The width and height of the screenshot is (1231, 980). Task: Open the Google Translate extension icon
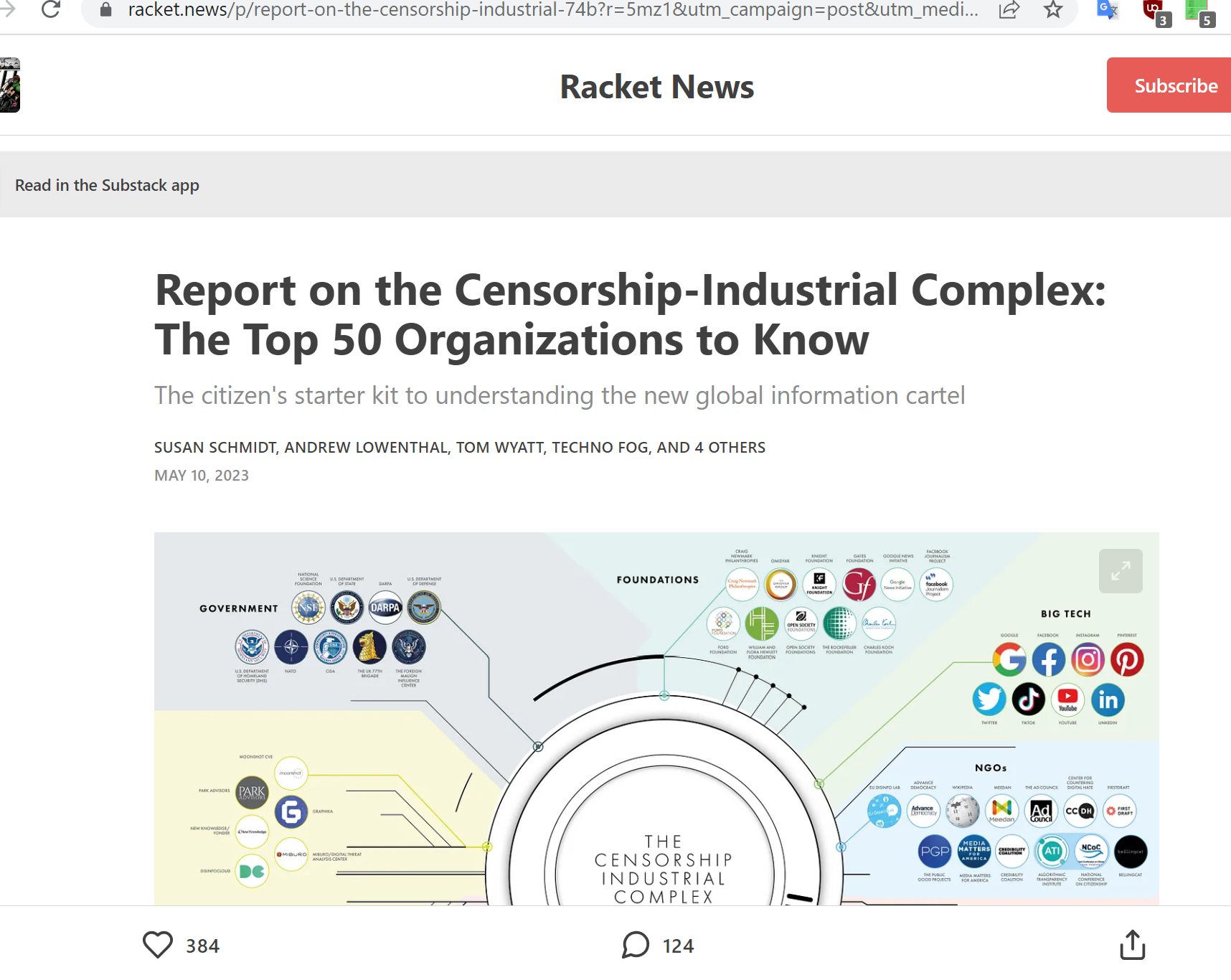(x=1107, y=10)
